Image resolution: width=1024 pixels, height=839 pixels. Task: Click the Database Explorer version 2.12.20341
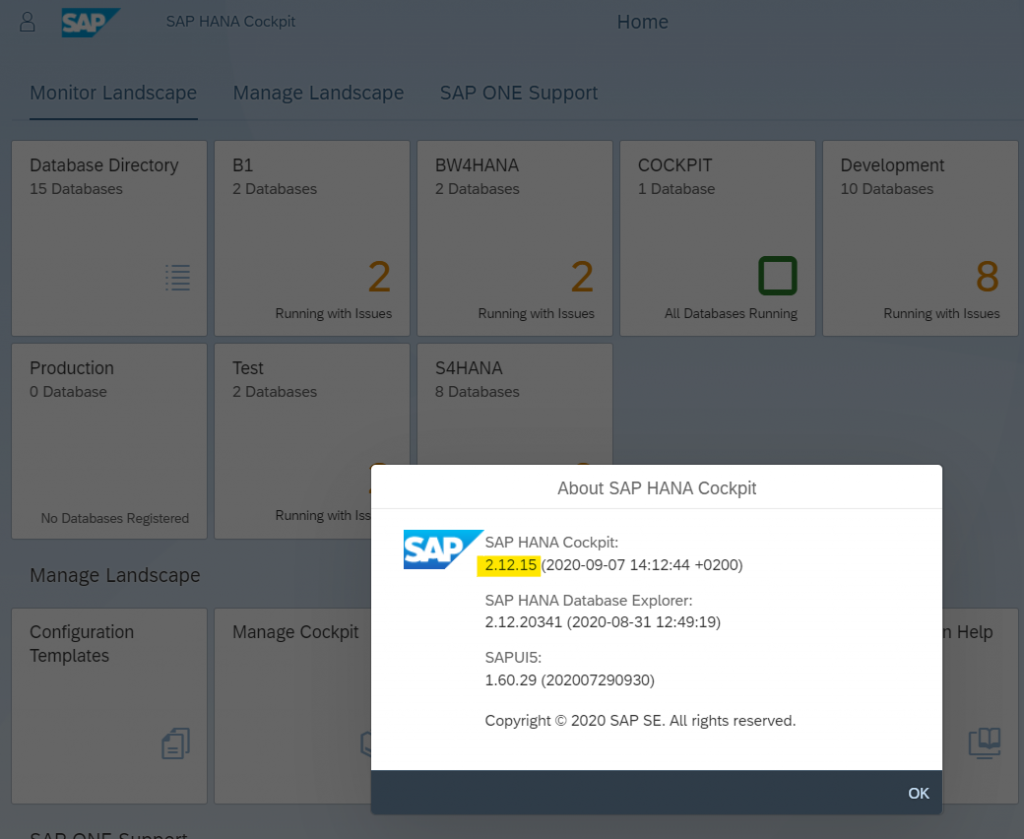pyautogui.click(x=523, y=622)
